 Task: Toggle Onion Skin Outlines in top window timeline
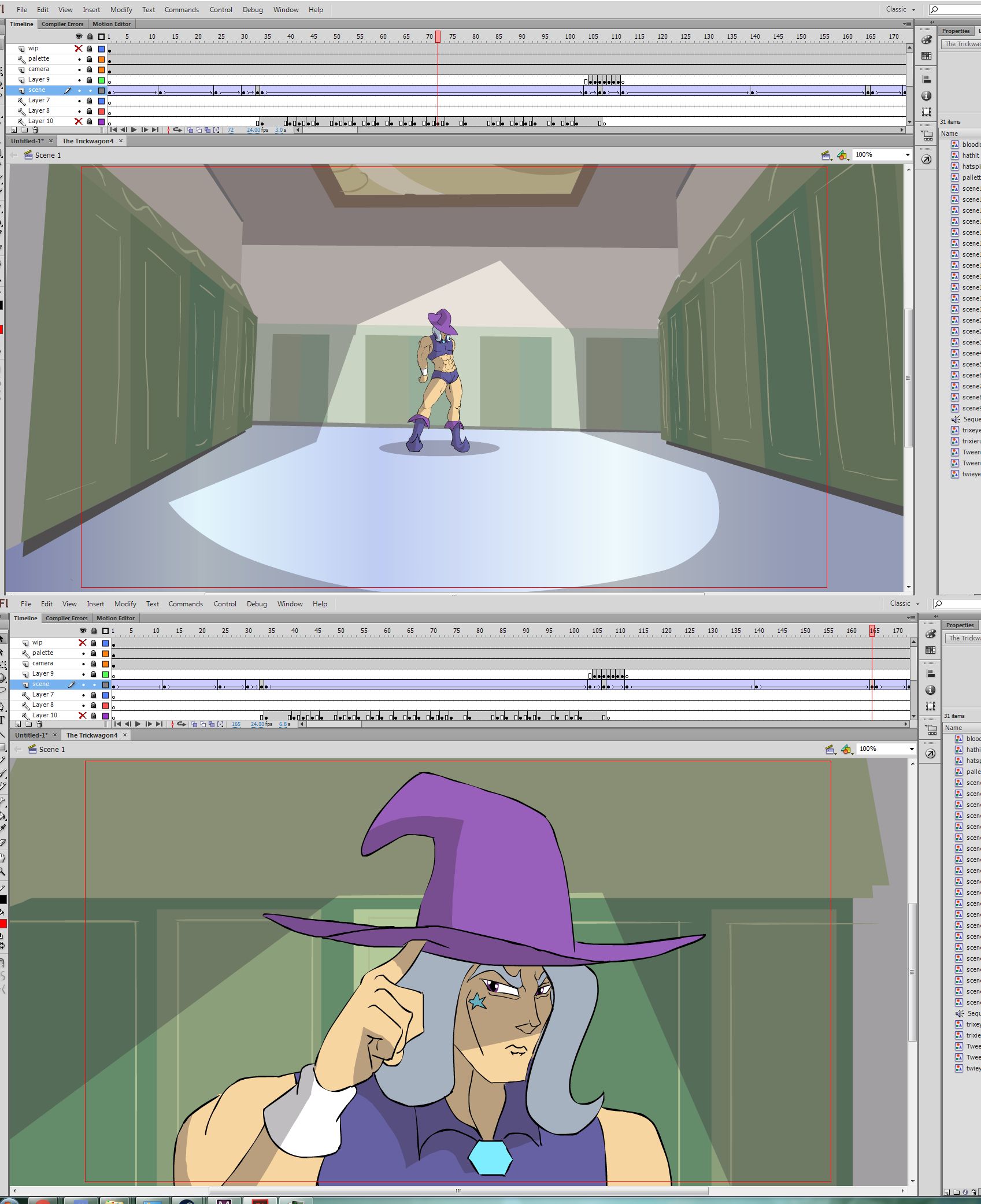point(199,130)
